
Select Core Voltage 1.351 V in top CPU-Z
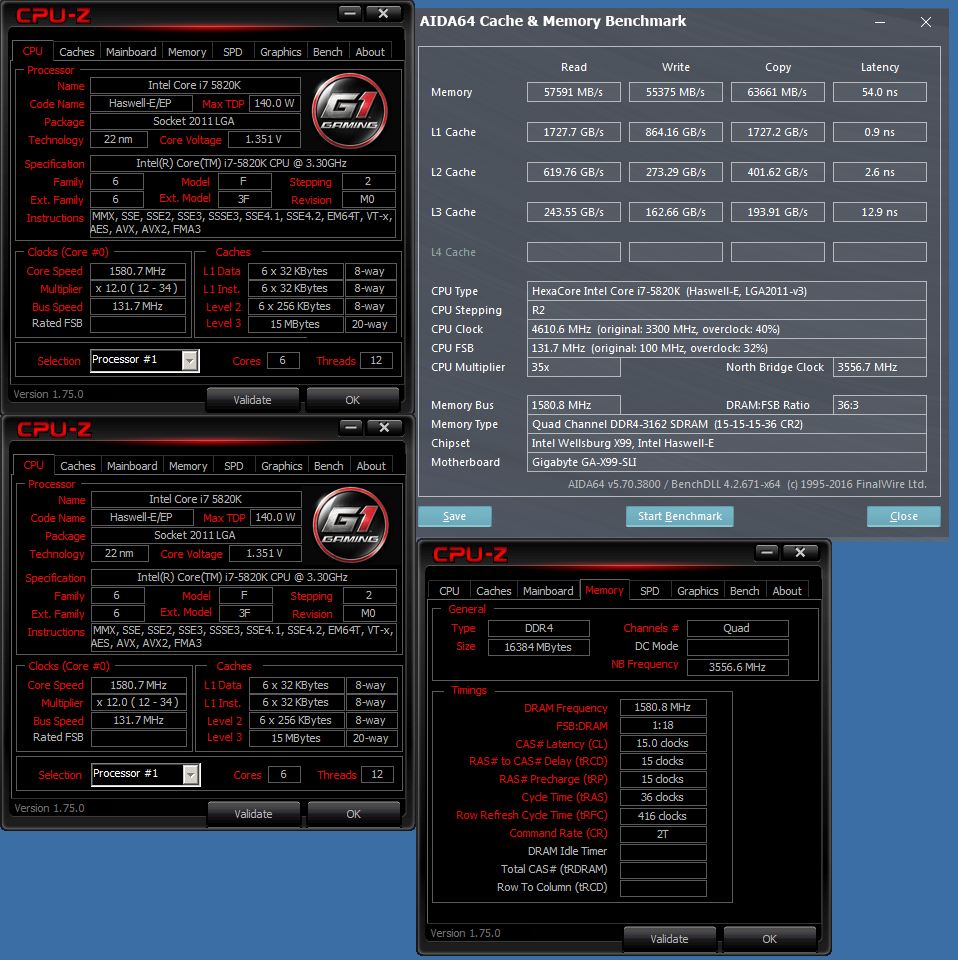(264, 140)
